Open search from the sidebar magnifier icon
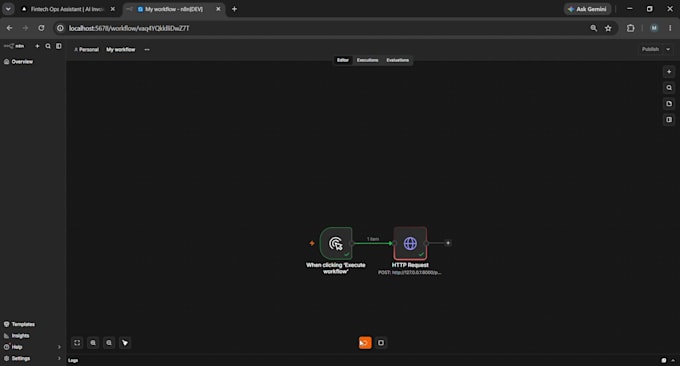The image size is (680, 366). [48, 46]
